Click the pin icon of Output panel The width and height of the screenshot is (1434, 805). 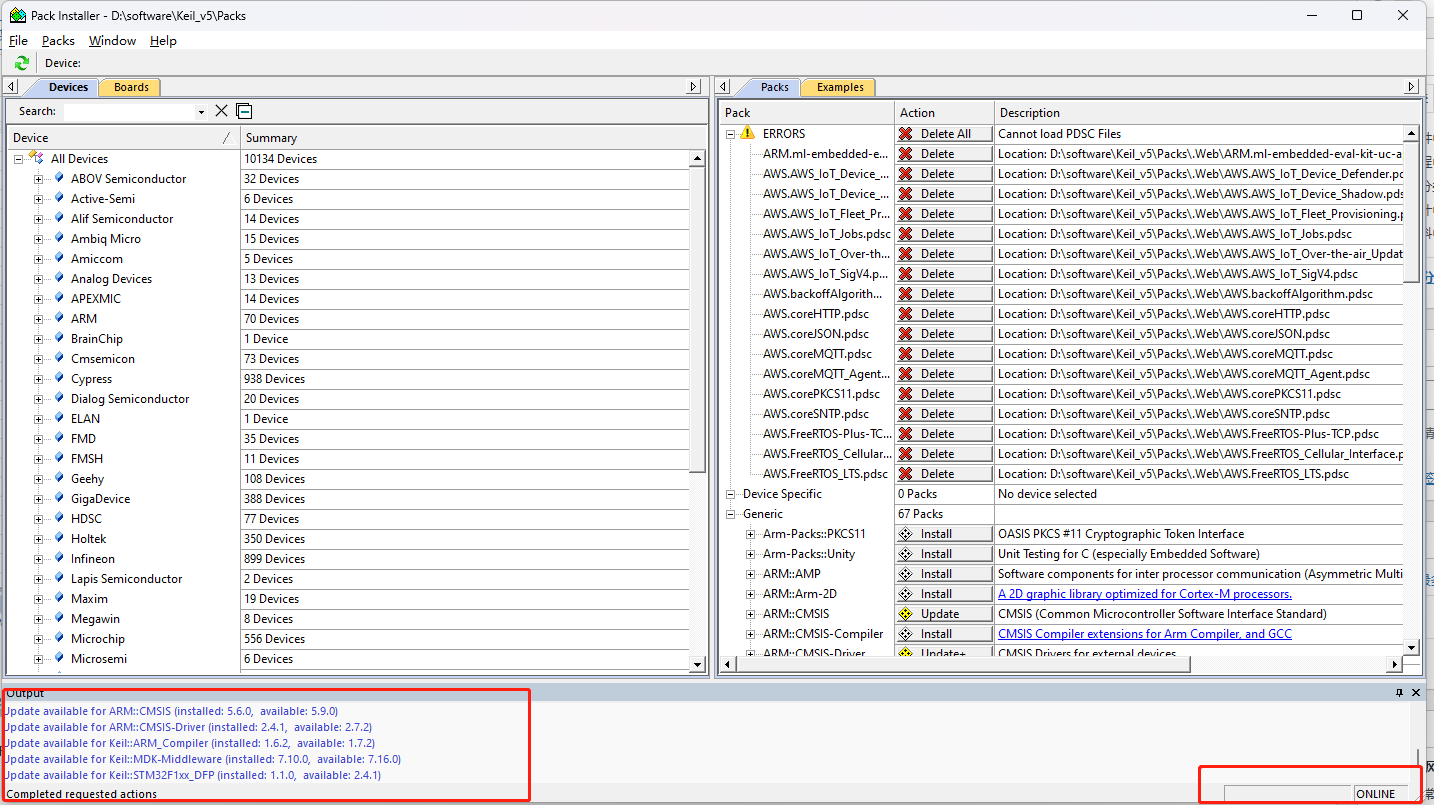(1399, 692)
